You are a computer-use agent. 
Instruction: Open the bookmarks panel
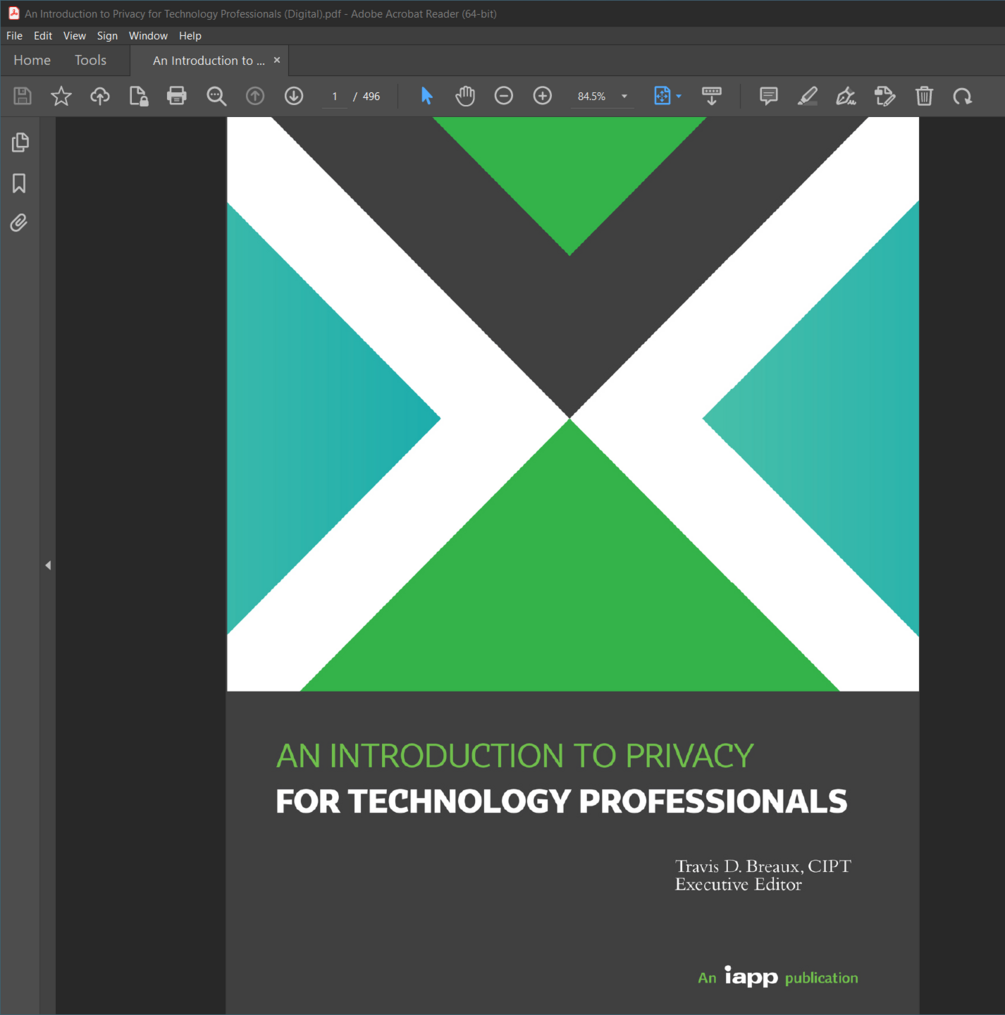coord(19,183)
